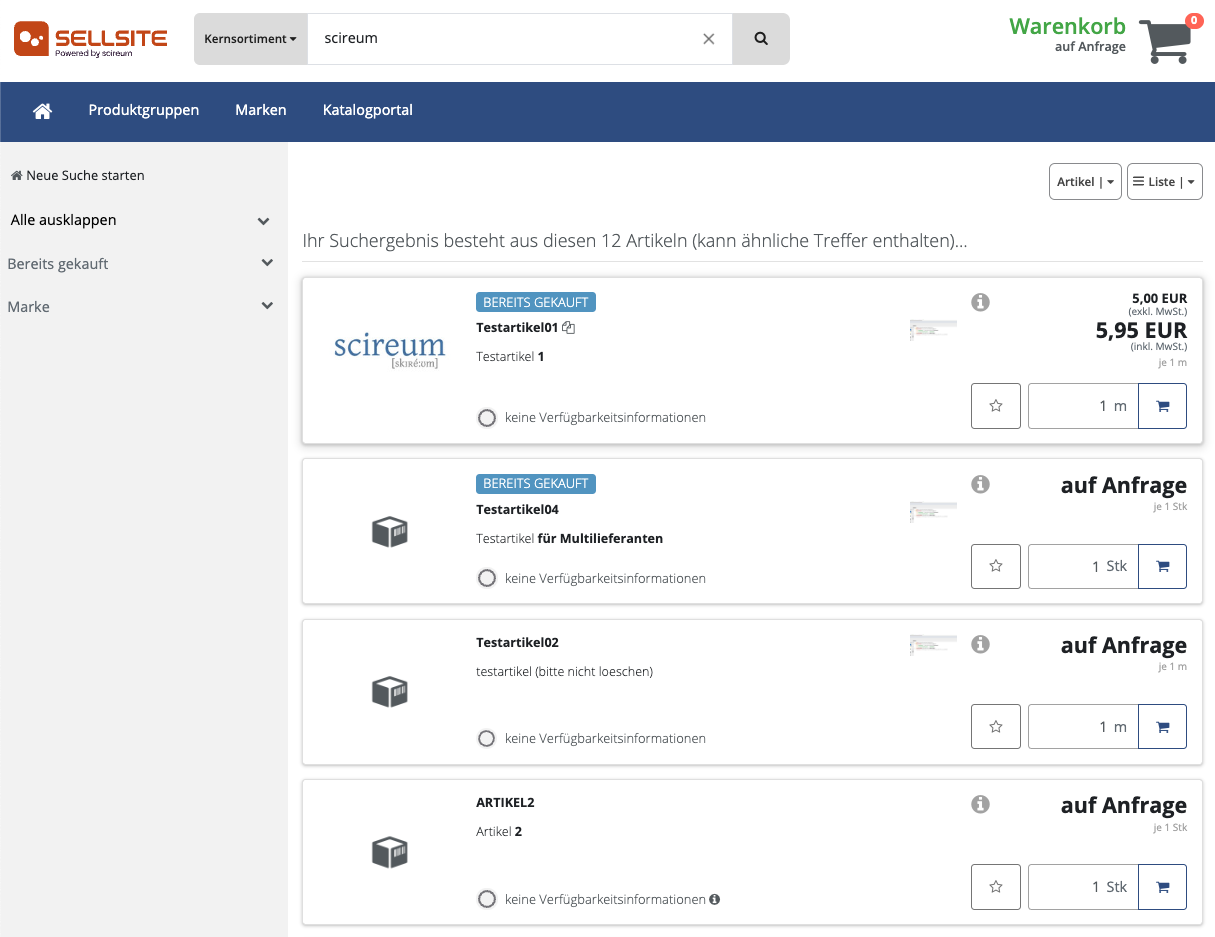Click availability indicator circle for Testartikel01

pyautogui.click(x=487, y=418)
